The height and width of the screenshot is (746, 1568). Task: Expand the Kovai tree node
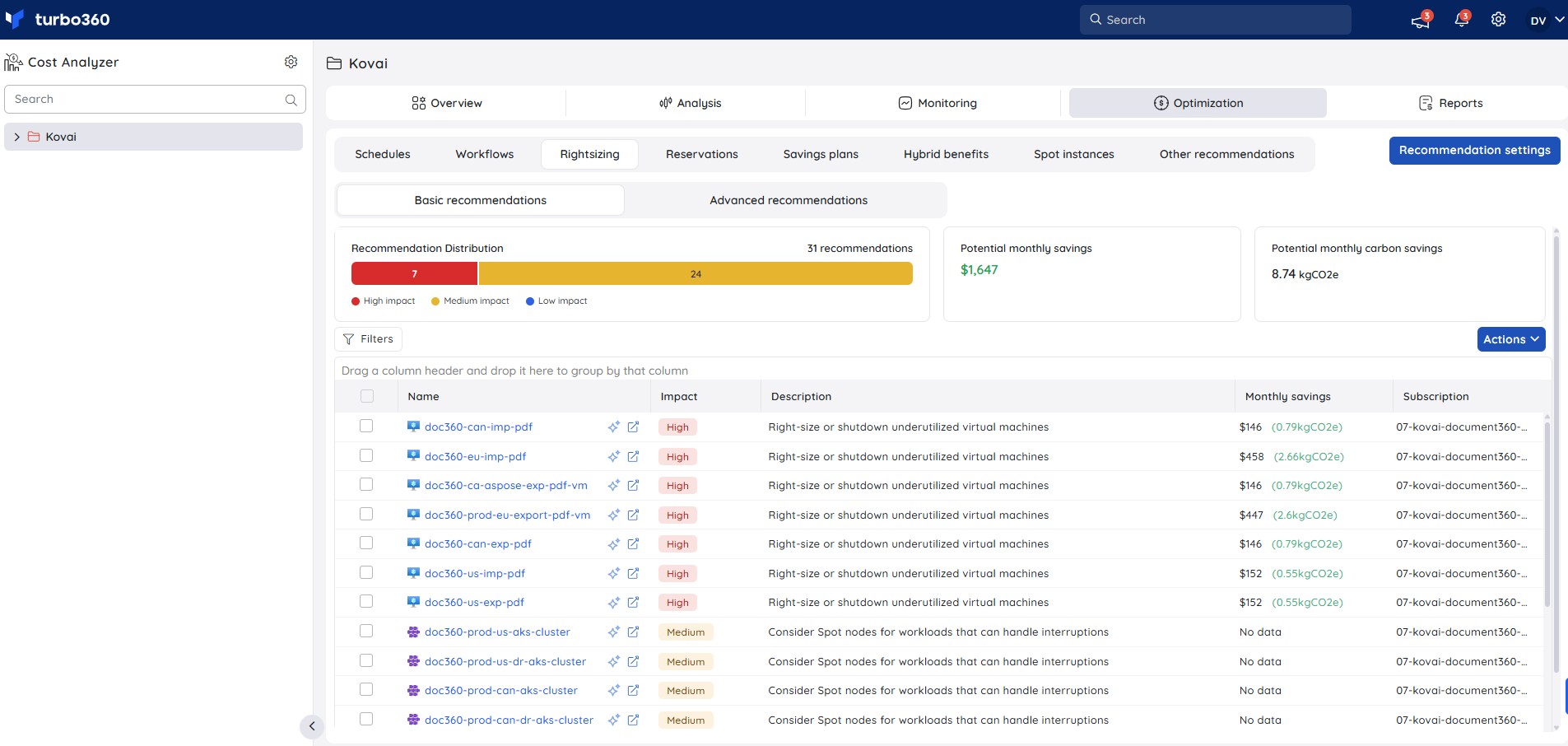point(16,137)
